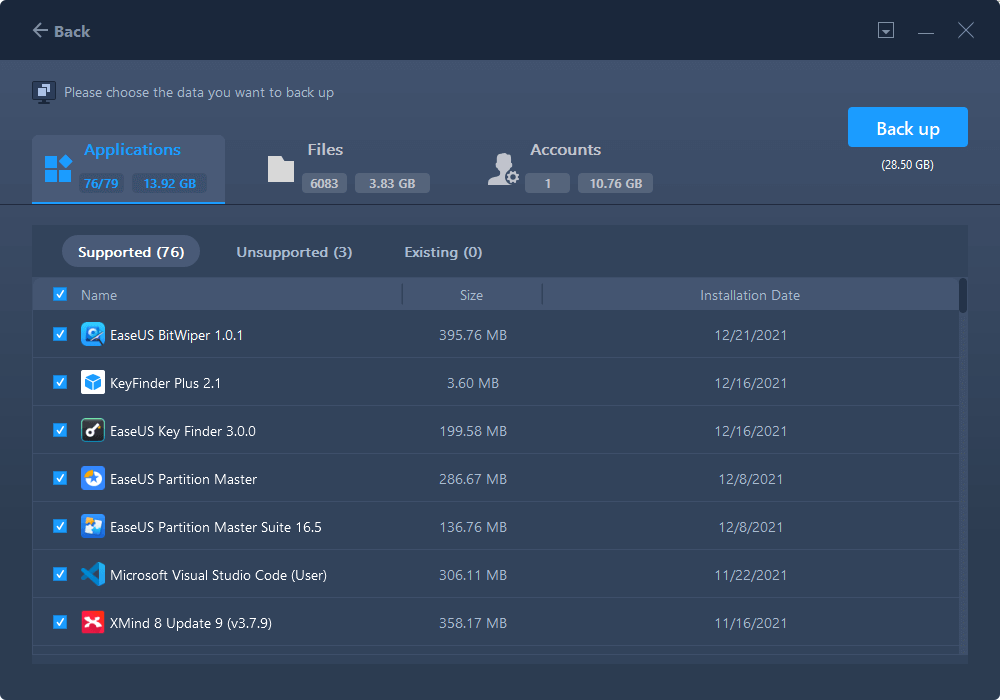Sort by the Installation Date column header
This screenshot has width=1000, height=700.
749,295
